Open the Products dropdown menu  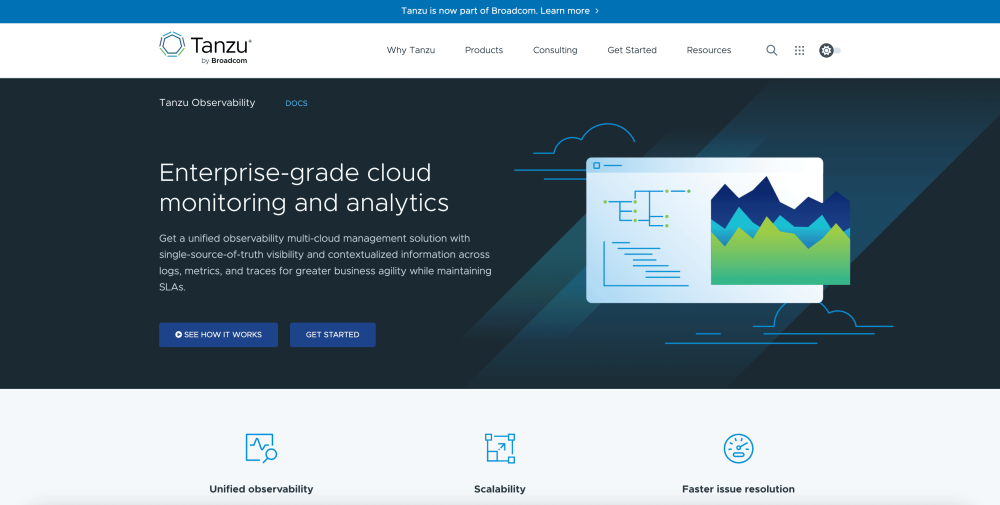point(484,50)
